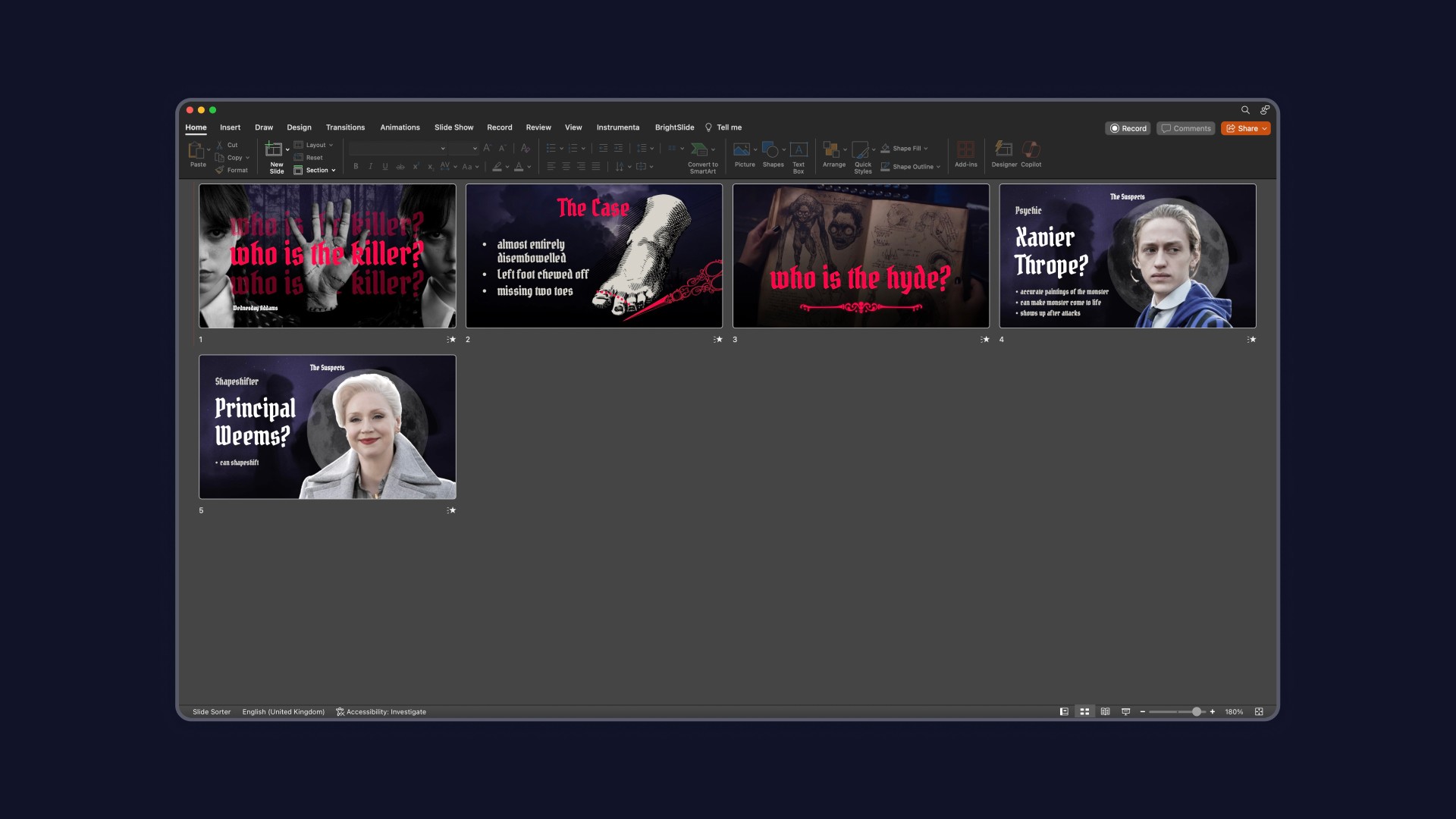Screen dimensions: 1456x819
Task: Select the Slide Sorter view button
Action: (1084, 712)
